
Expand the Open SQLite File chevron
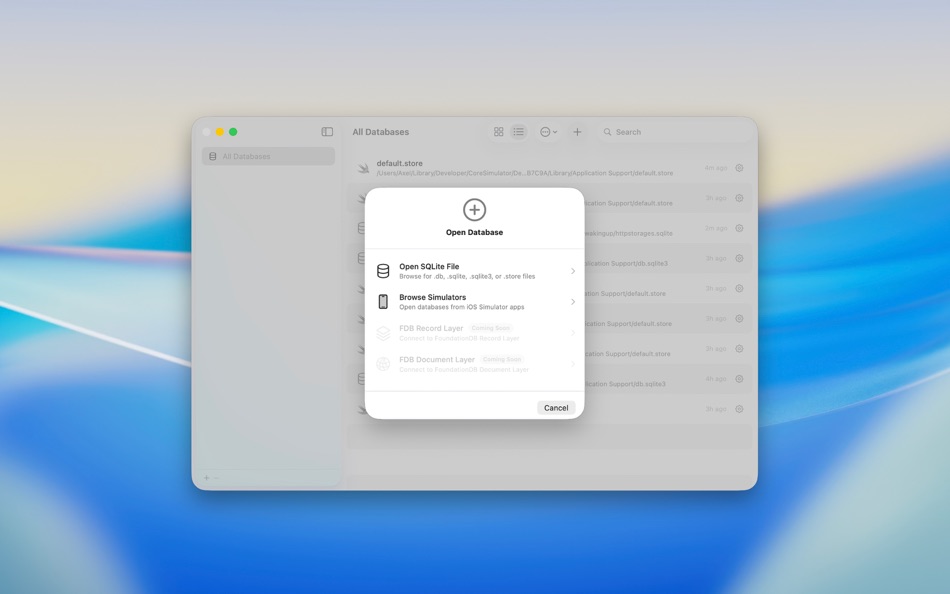click(x=572, y=270)
